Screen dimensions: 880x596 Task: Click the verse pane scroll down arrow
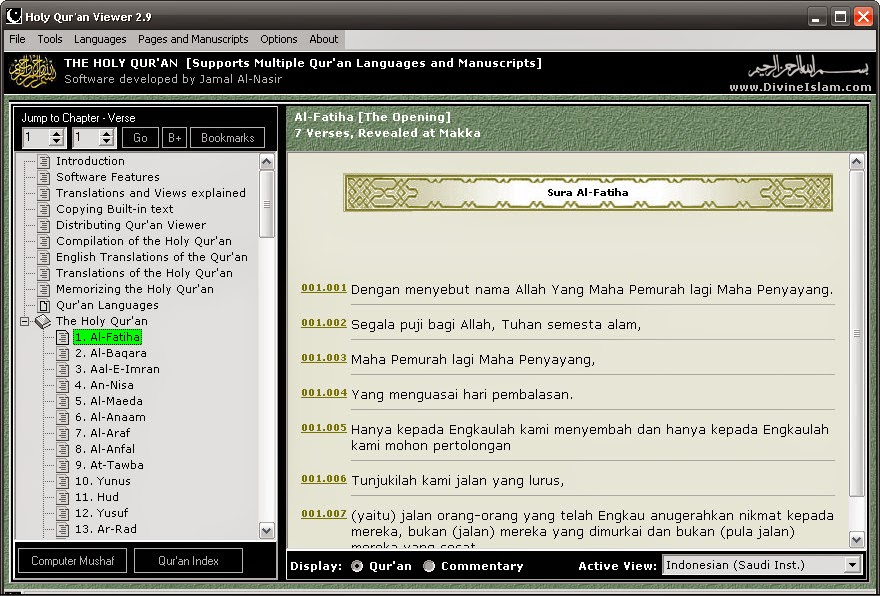[856, 540]
